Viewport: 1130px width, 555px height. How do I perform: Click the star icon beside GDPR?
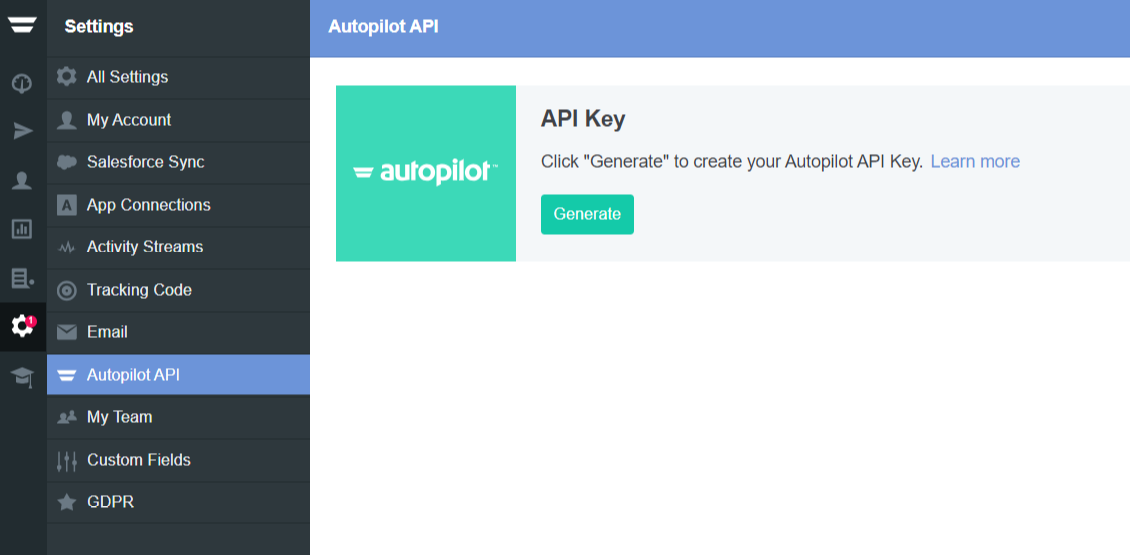[x=66, y=502]
